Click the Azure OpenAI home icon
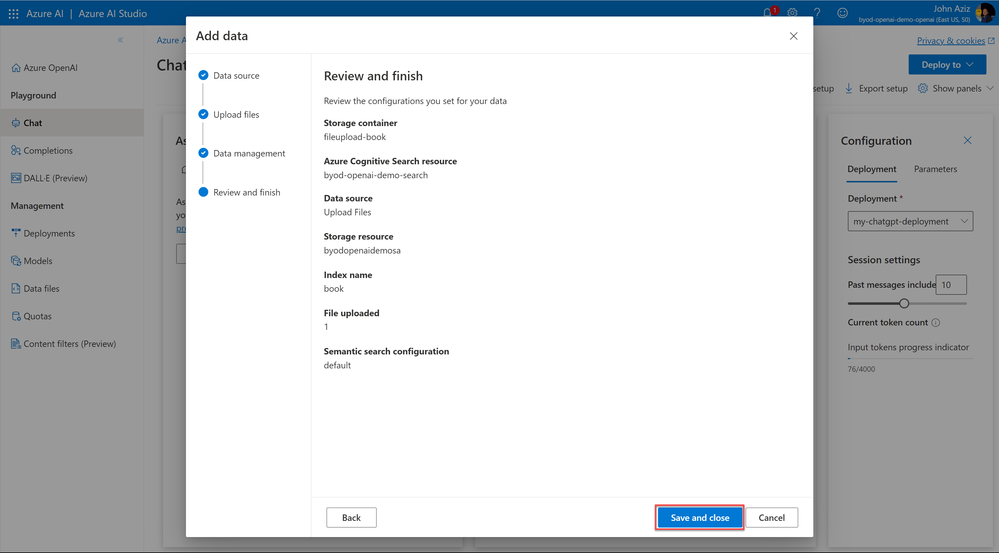999x553 pixels. coord(16,68)
